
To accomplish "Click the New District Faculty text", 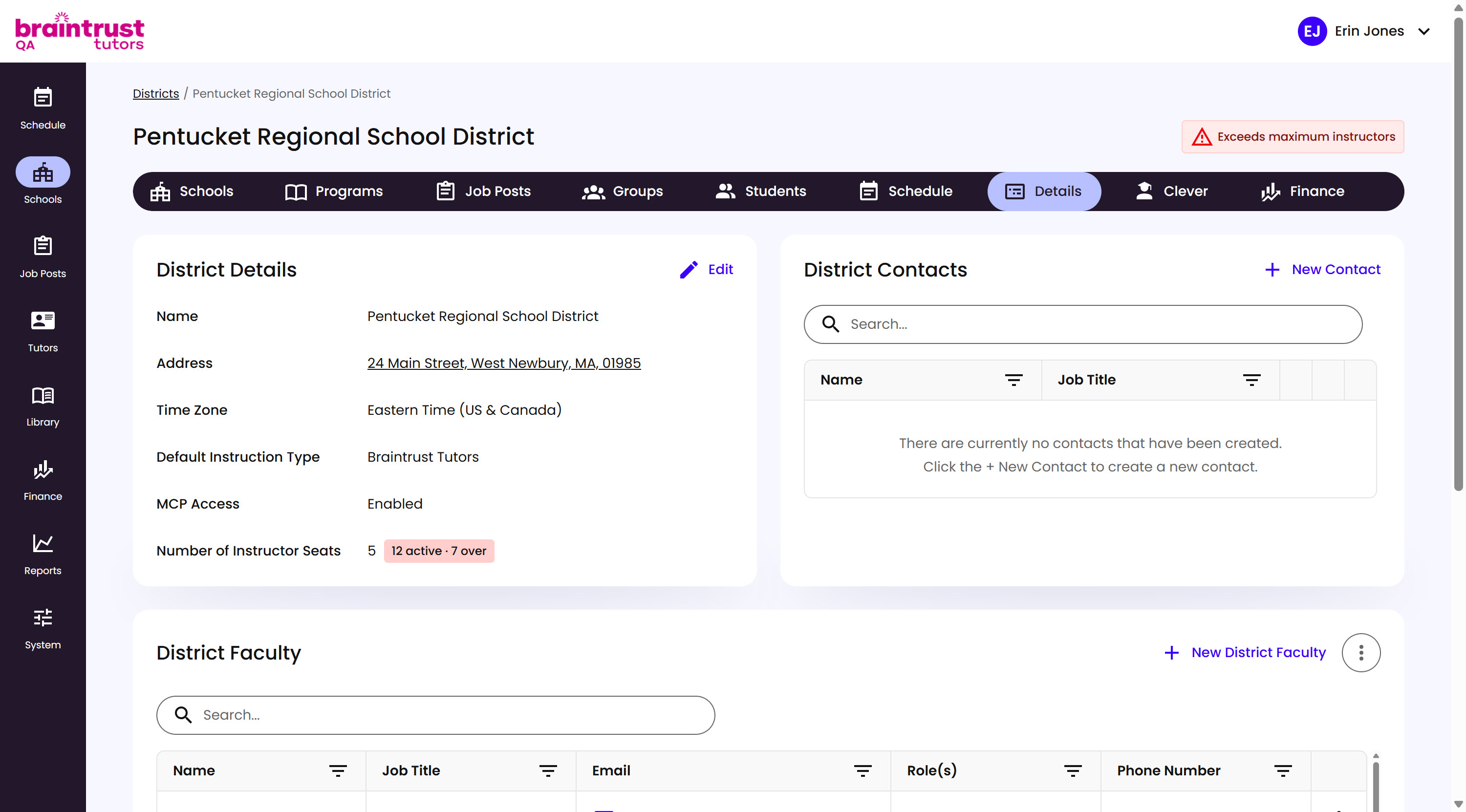I will [x=1258, y=652].
